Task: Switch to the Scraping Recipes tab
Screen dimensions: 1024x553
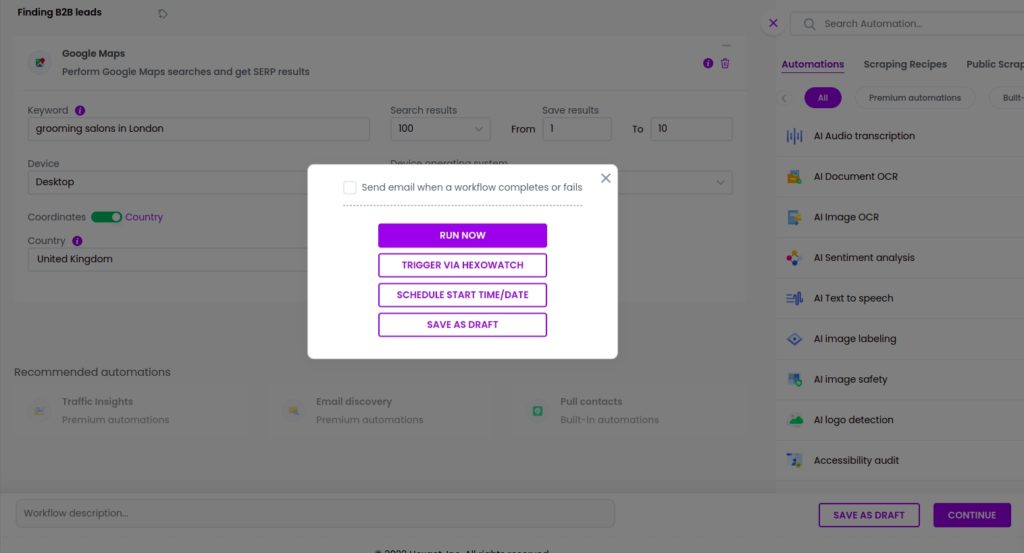Action: 905,65
